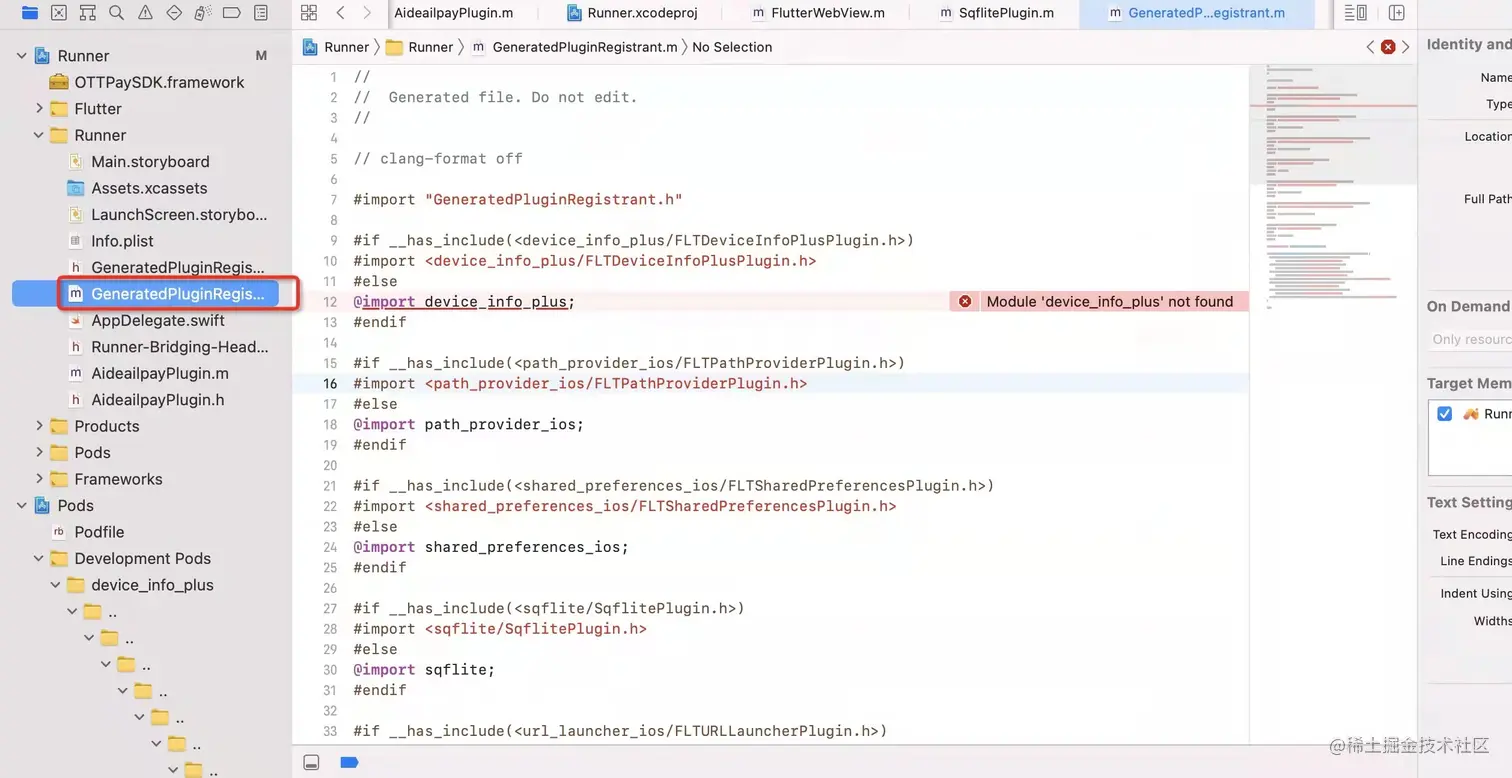Open the related items grid menu
The image size is (1512, 778).
click(x=309, y=13)
